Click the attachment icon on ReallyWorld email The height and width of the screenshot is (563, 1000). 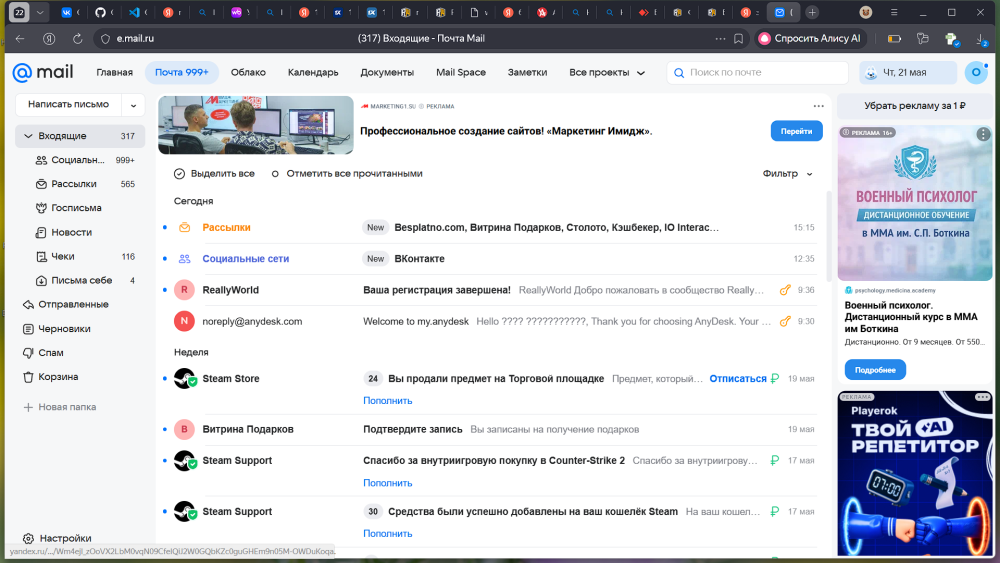point(785,290)
